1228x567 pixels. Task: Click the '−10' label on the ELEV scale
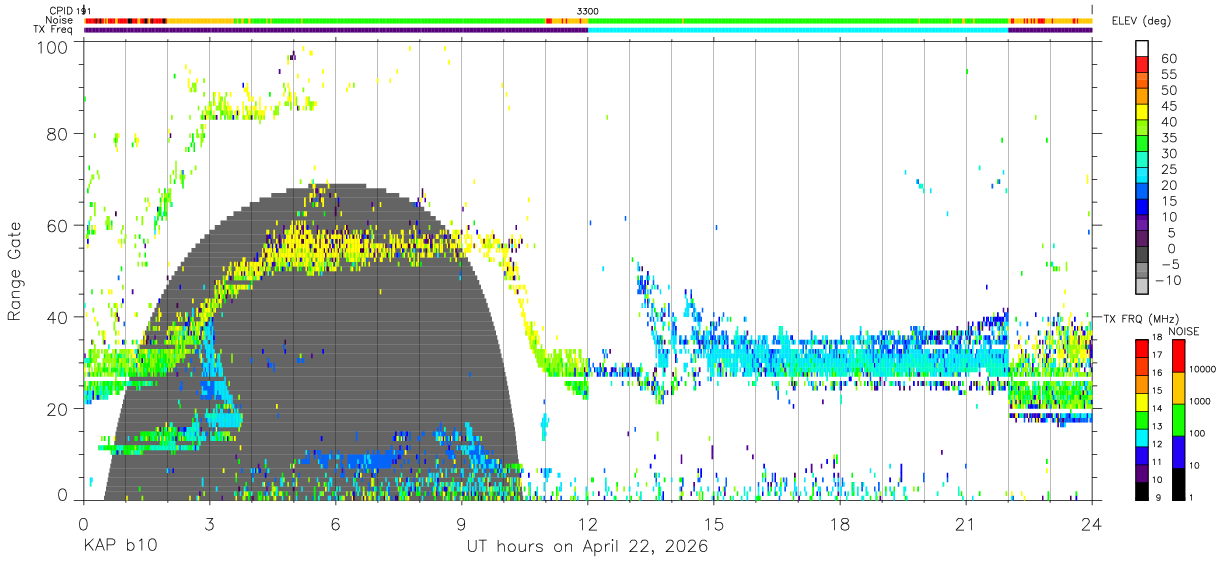click(x=1170, y=281)
